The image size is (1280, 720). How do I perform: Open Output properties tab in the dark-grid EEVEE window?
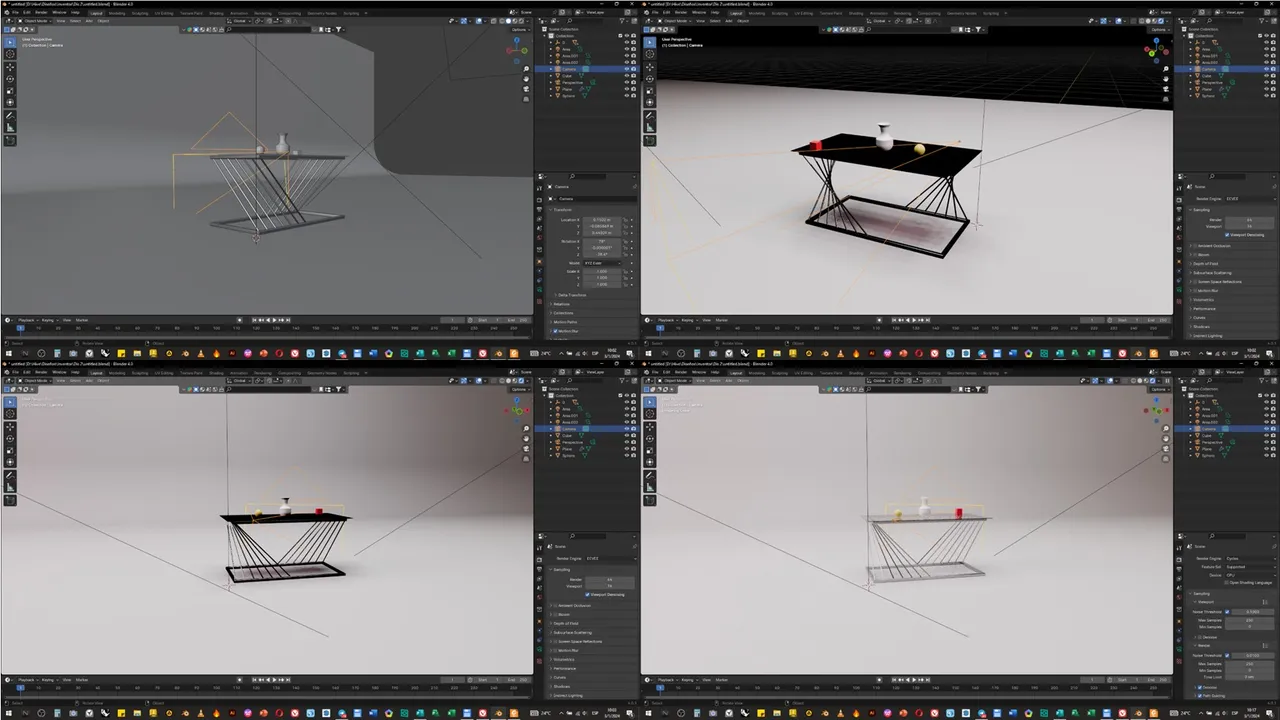(1179, 209)
